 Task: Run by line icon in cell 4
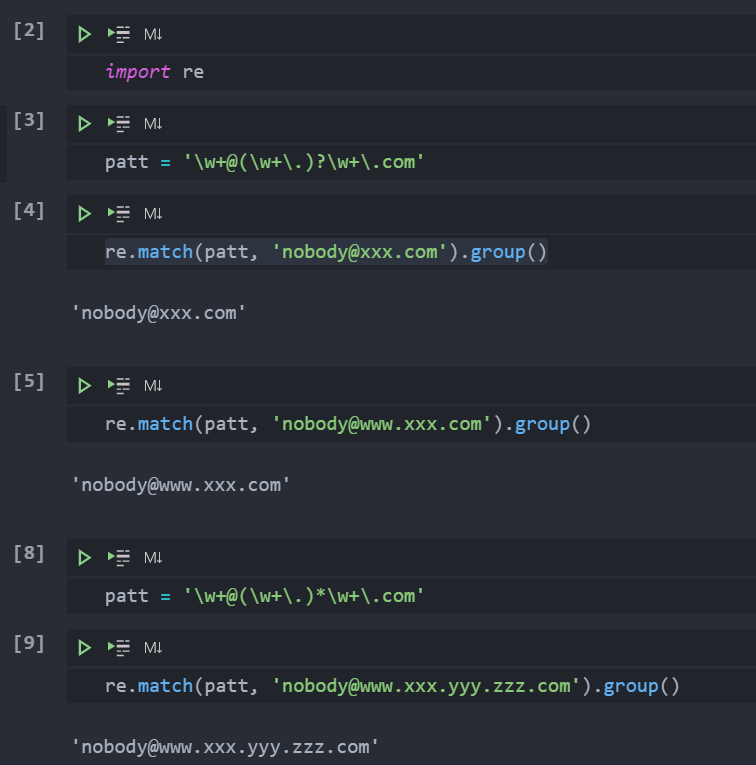click(119, 214)
